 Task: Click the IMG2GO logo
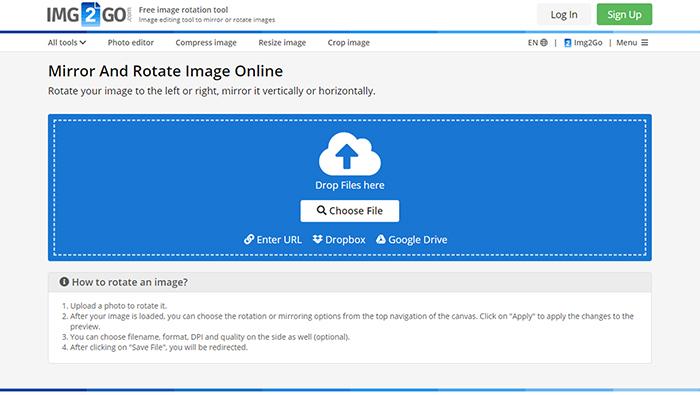point(89,14)
